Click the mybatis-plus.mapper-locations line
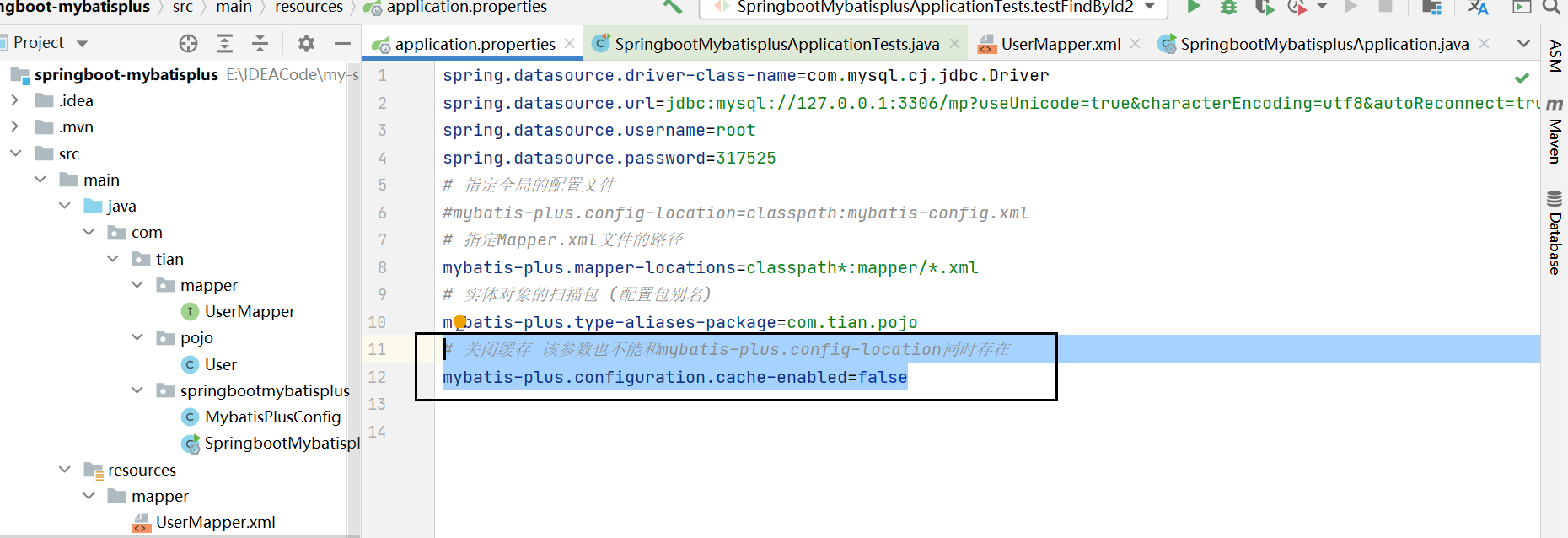1568x538 pixels. click(710, 267)
